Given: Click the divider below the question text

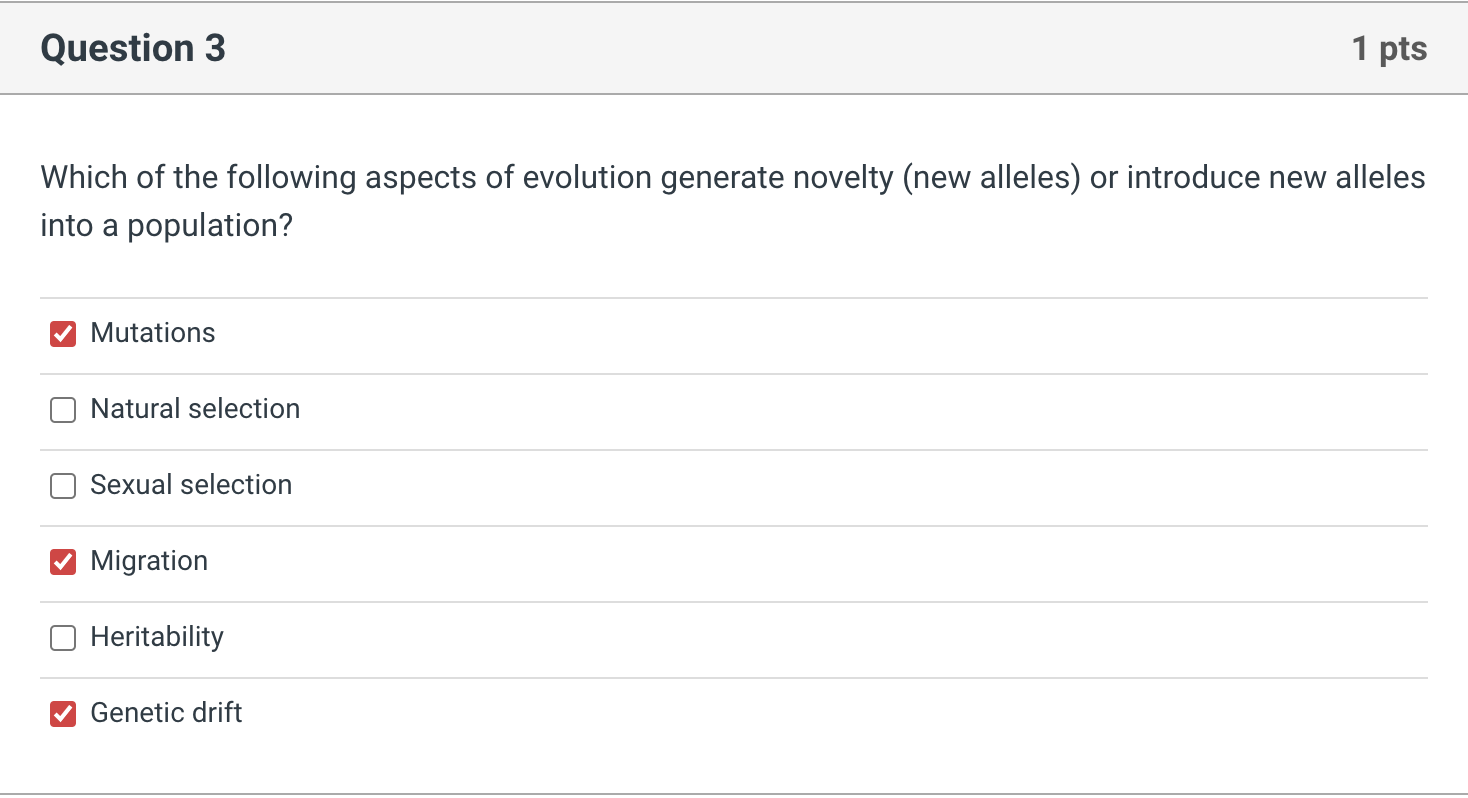Looking at the screenshot, I should (733, 297).
